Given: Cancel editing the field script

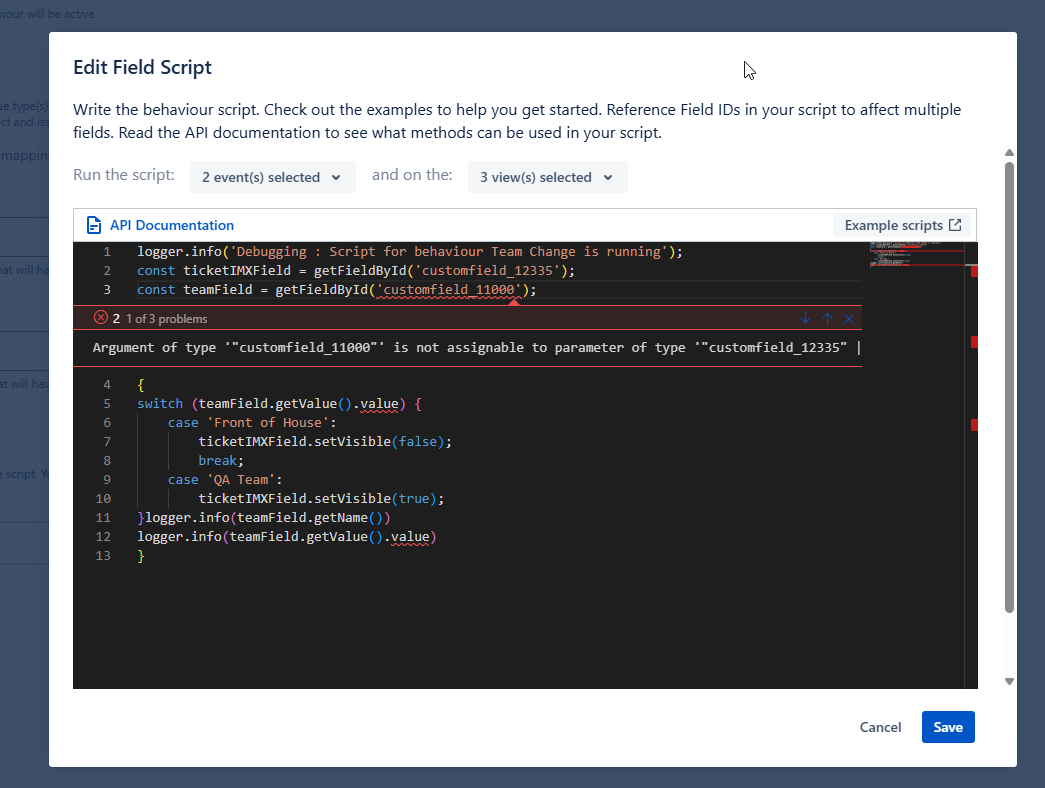Looking at the screenshot, I should click(880, 727).
